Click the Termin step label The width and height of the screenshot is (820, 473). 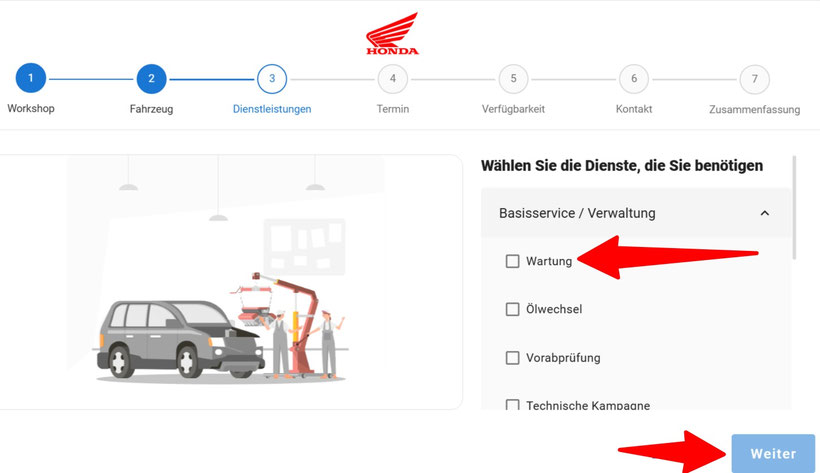393,109
